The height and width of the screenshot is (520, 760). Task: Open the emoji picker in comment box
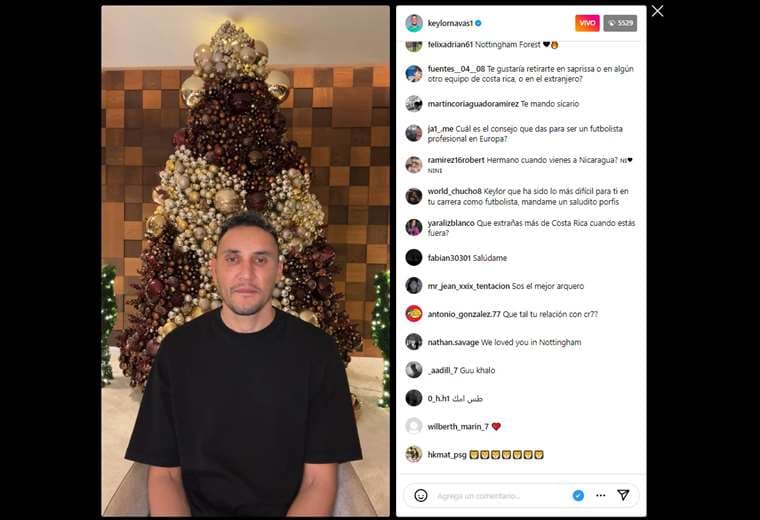pyautogui.click(x=421, y=495)
